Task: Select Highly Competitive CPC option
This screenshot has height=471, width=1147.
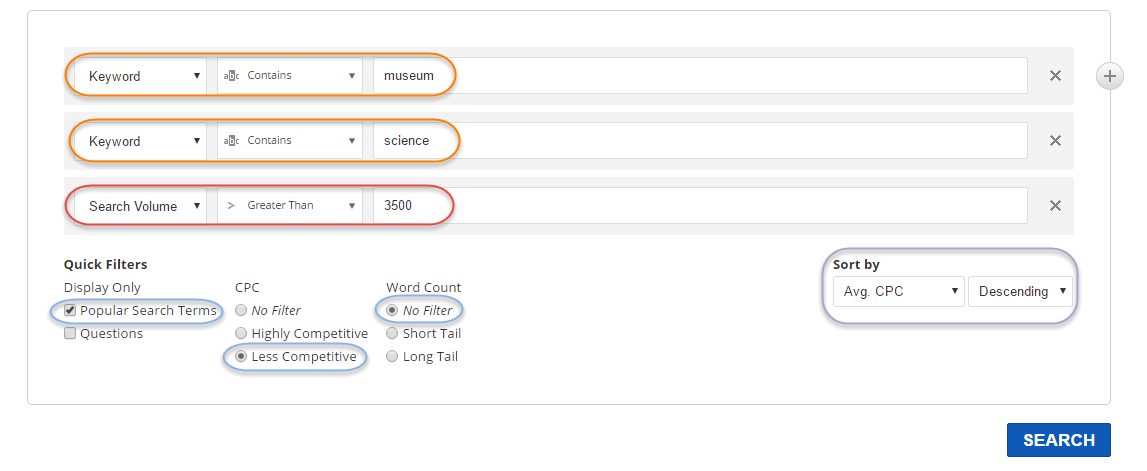Action: pyautogui.click(x=240, y=334)
